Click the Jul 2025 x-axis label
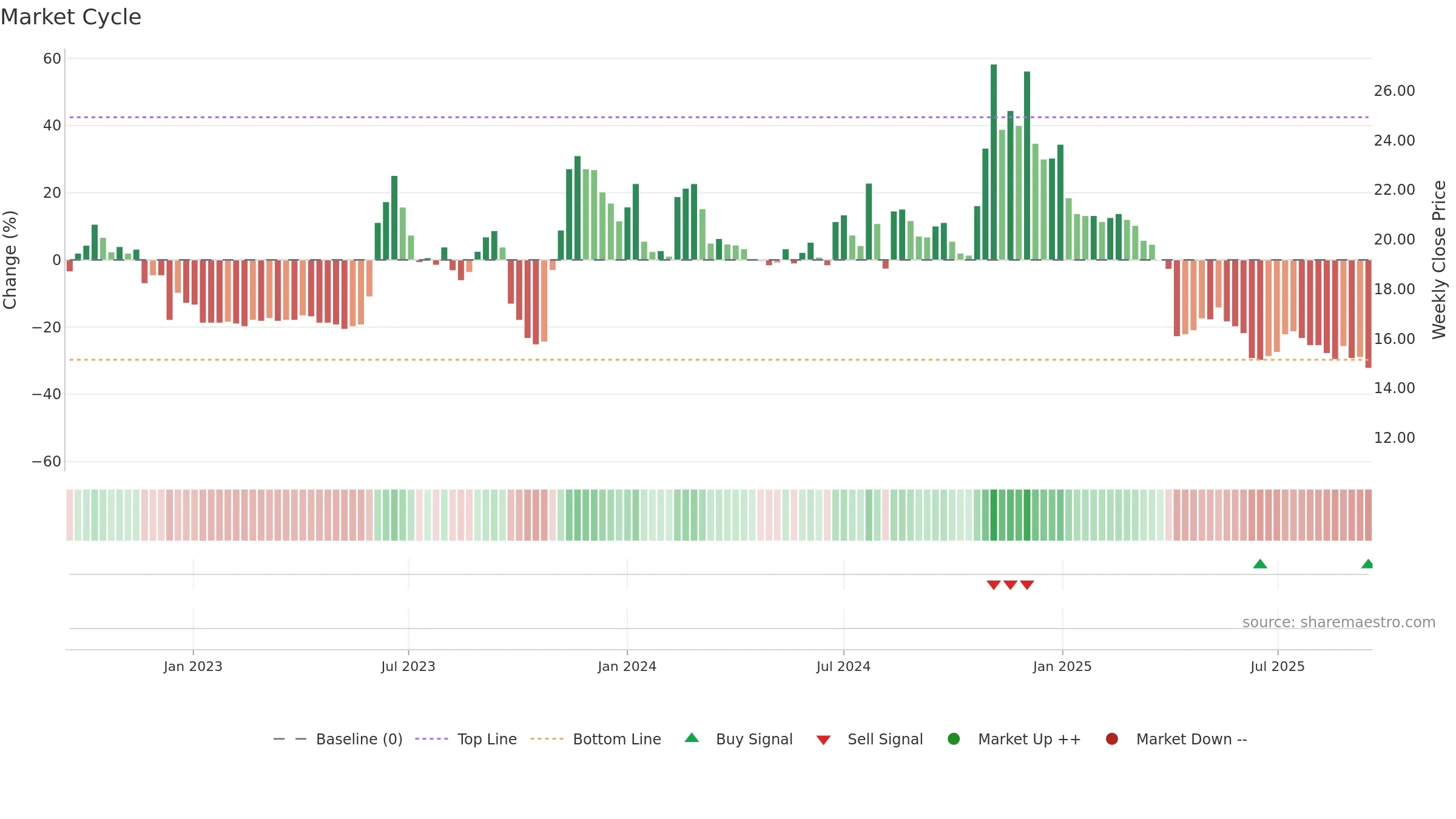This screenshot has width=1456, height=819. (x=1278, y=667)
